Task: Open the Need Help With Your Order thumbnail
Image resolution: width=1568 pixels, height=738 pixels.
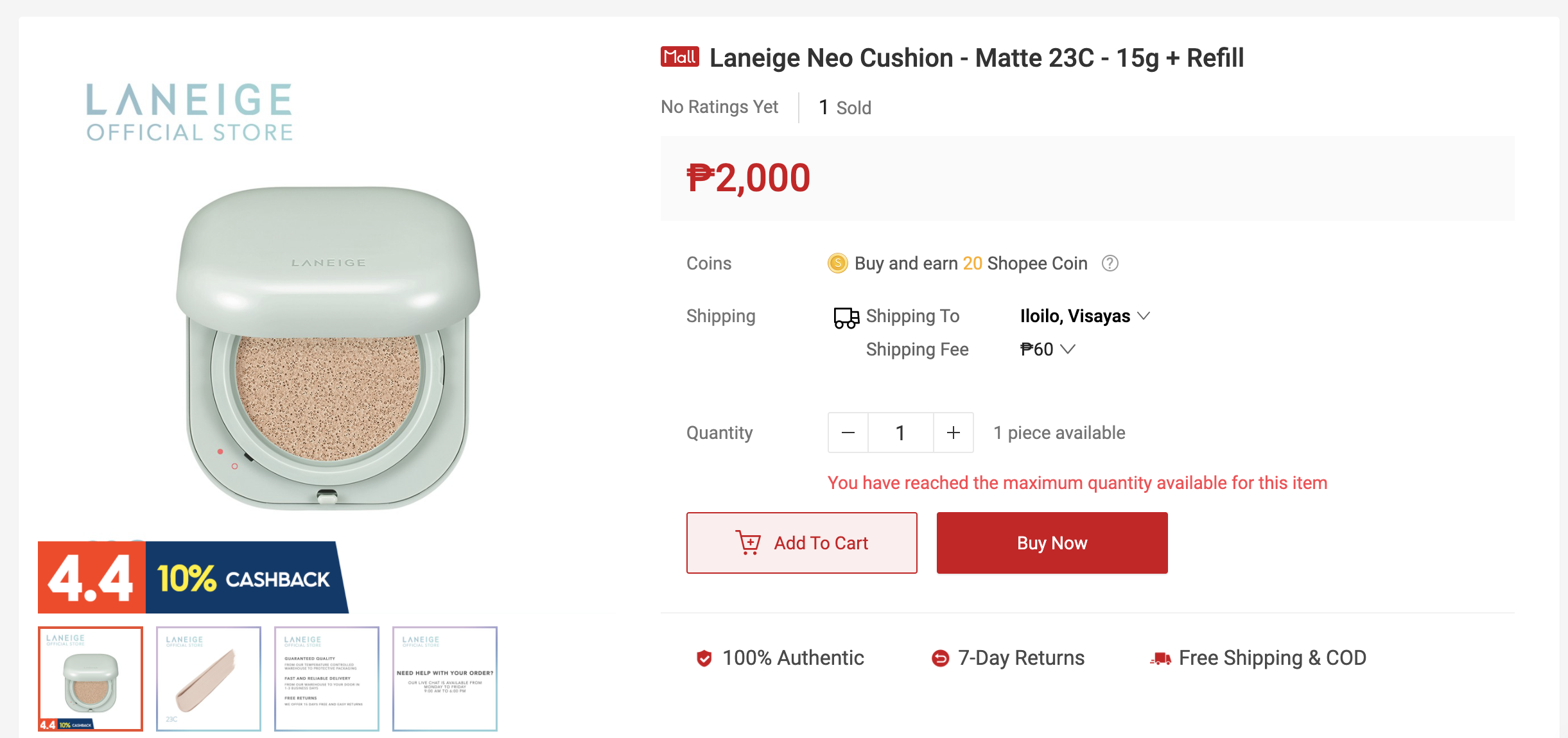Action: point(445,678)
